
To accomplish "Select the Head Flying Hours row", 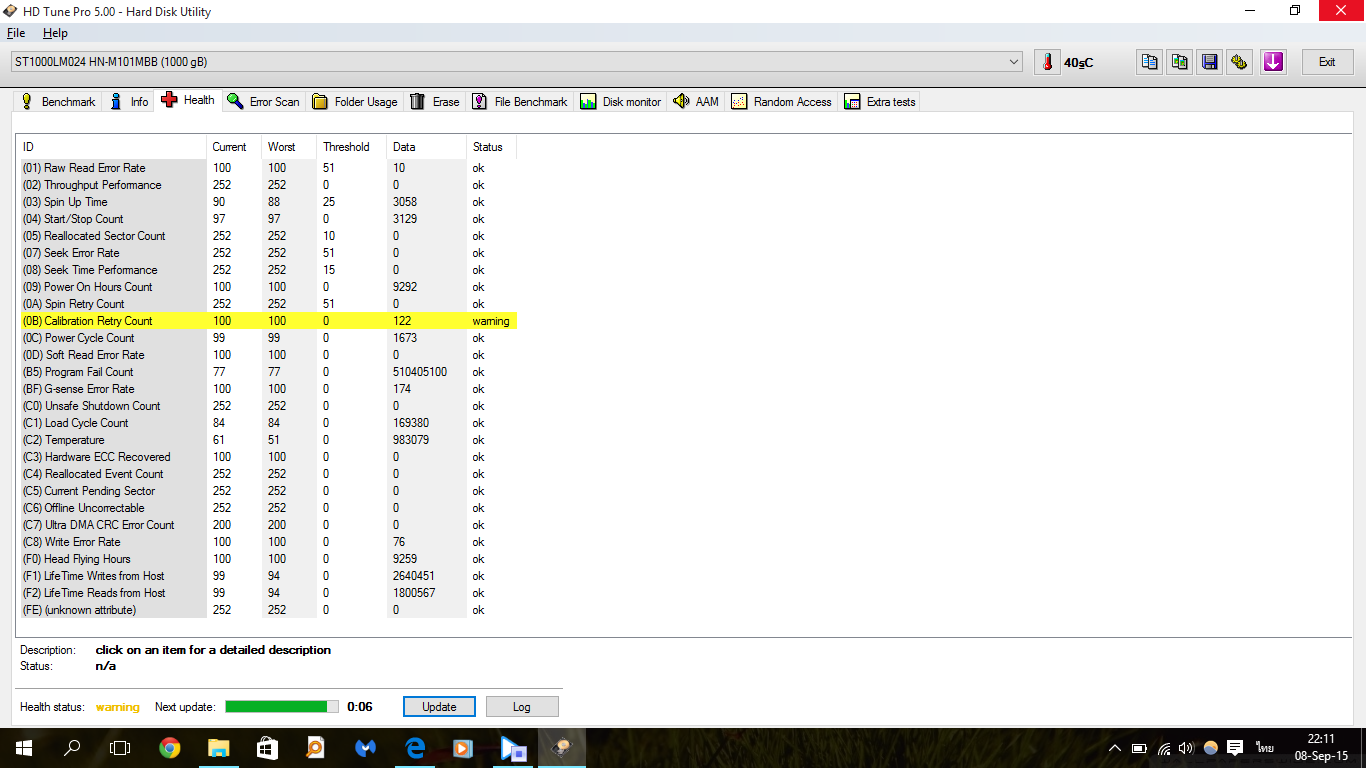I will (x=269, y=559).
